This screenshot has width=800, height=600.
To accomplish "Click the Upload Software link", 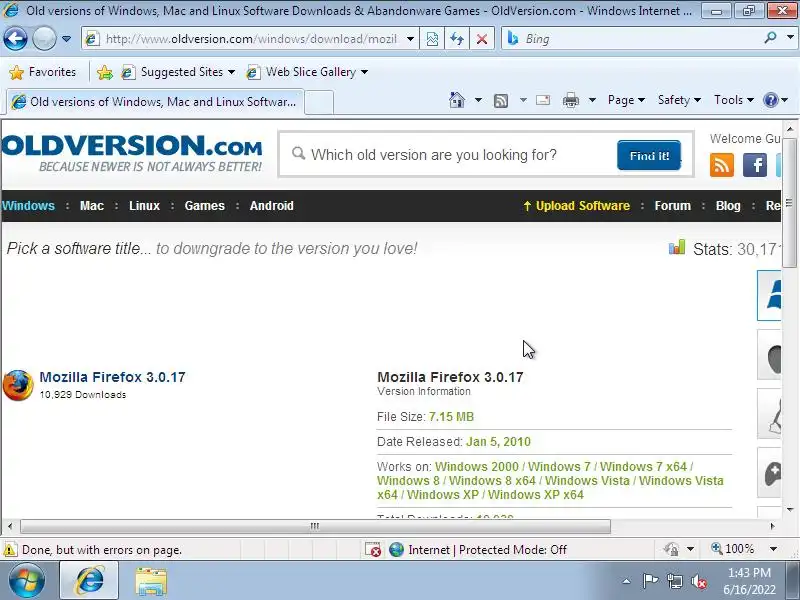I will click(x=577, y=206).
